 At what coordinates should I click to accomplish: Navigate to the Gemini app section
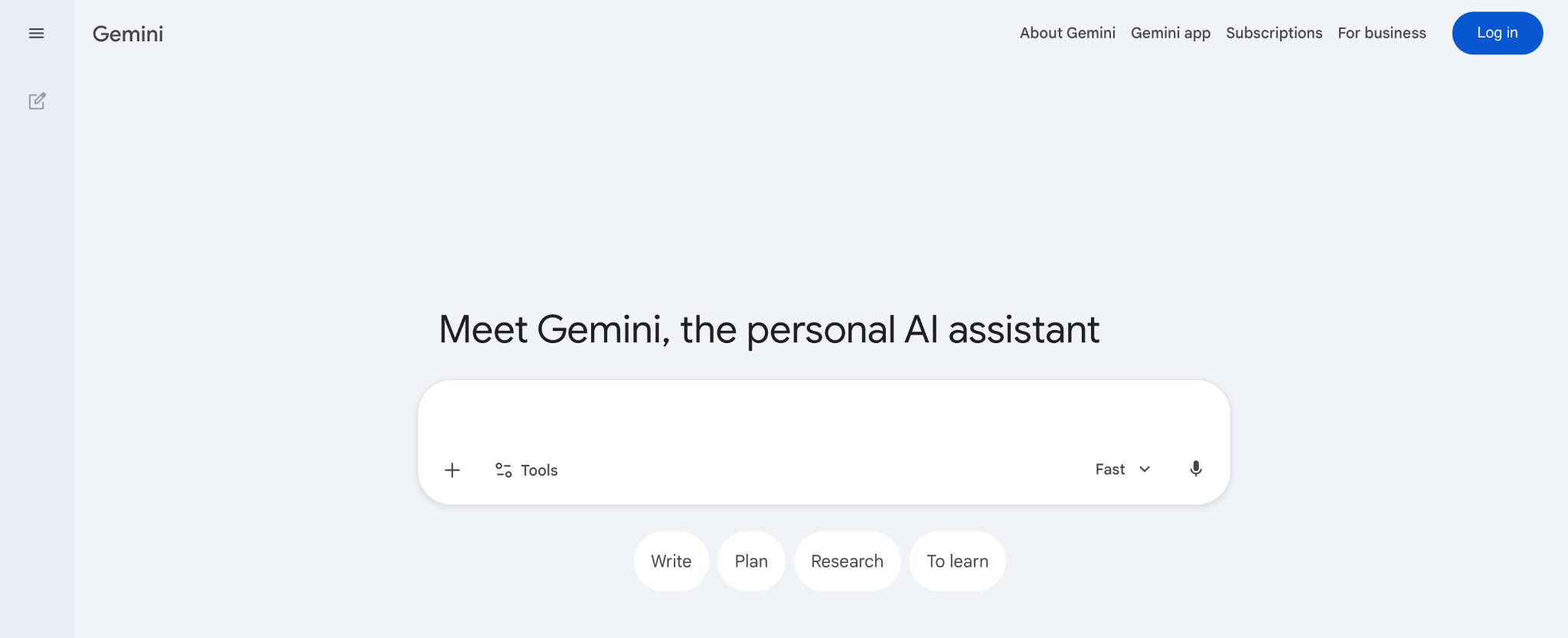[1170, 33]
